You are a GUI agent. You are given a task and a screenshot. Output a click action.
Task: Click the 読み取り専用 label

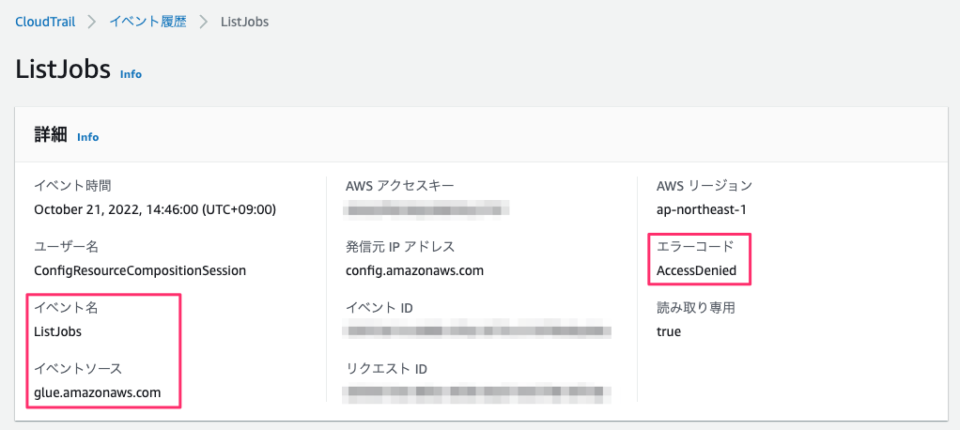point(695,307)
